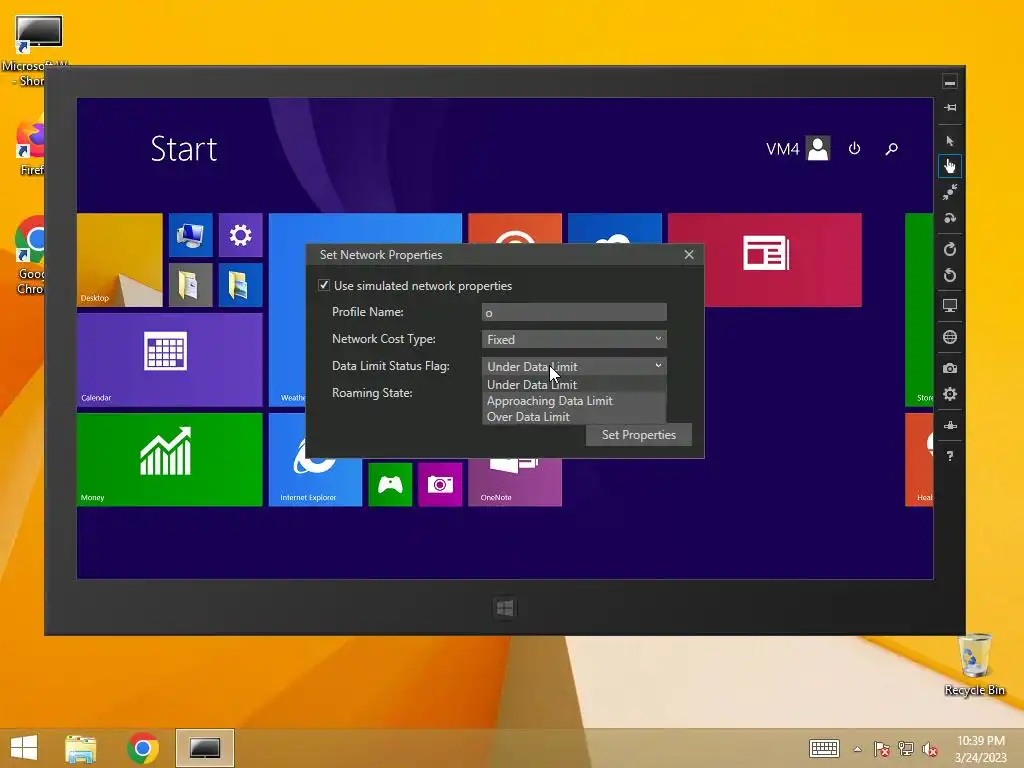Select the Documents folder tile
Image resolution: width=1024 pixels, height=768 pixels.
190,285
